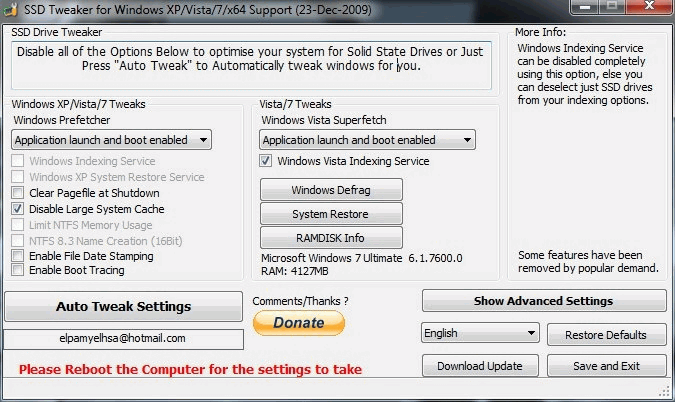Viewport: 675px width, 402px height.
Task: Open the Windows Vista Superfetch dropdown
Action: pyautogui.click(x=367, y=140)
